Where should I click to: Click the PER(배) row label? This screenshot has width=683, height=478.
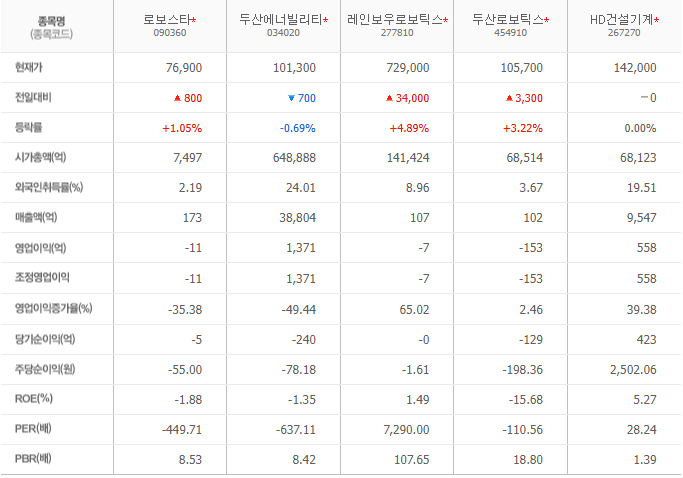(x=33, y=428)
